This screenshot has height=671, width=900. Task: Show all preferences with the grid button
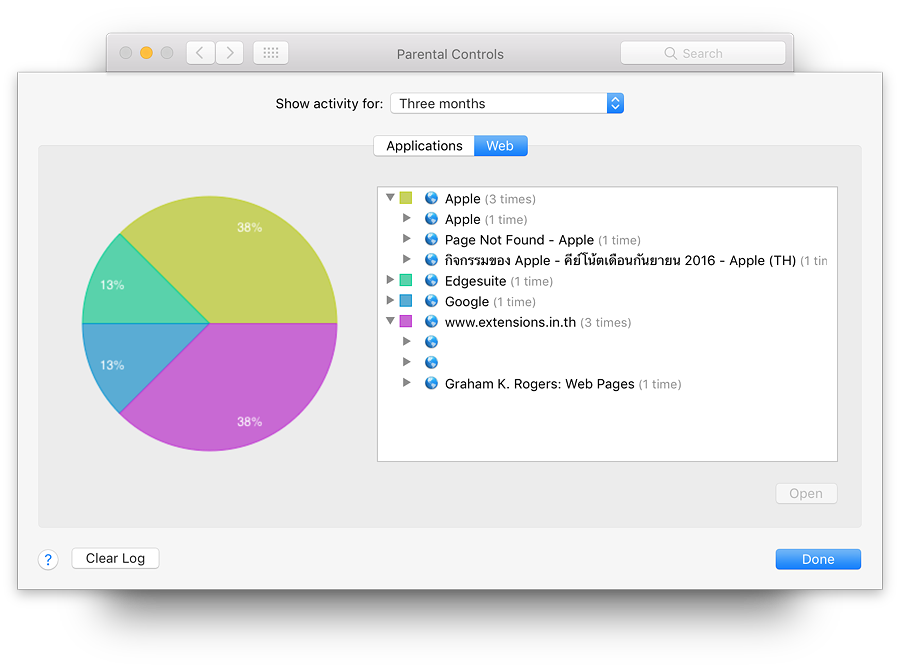pyautogui.click(x=271, y=53)
